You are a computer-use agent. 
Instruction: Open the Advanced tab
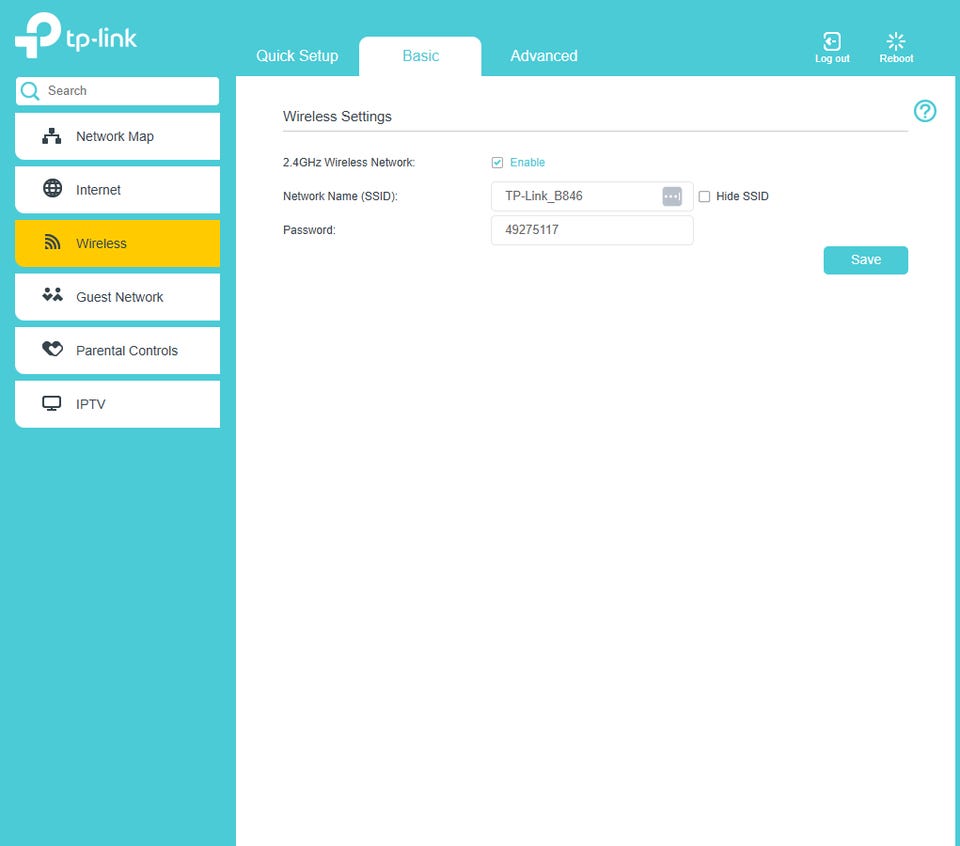point(544,56)
